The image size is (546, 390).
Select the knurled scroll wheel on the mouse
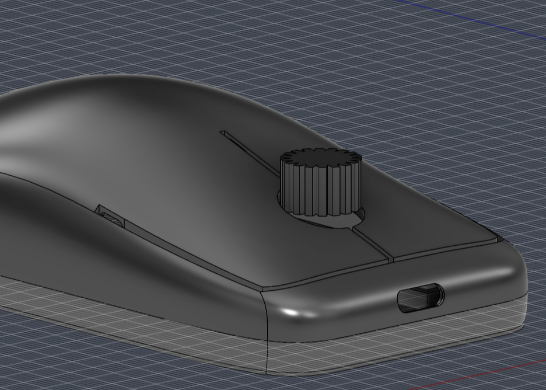[x=320, y=183]
